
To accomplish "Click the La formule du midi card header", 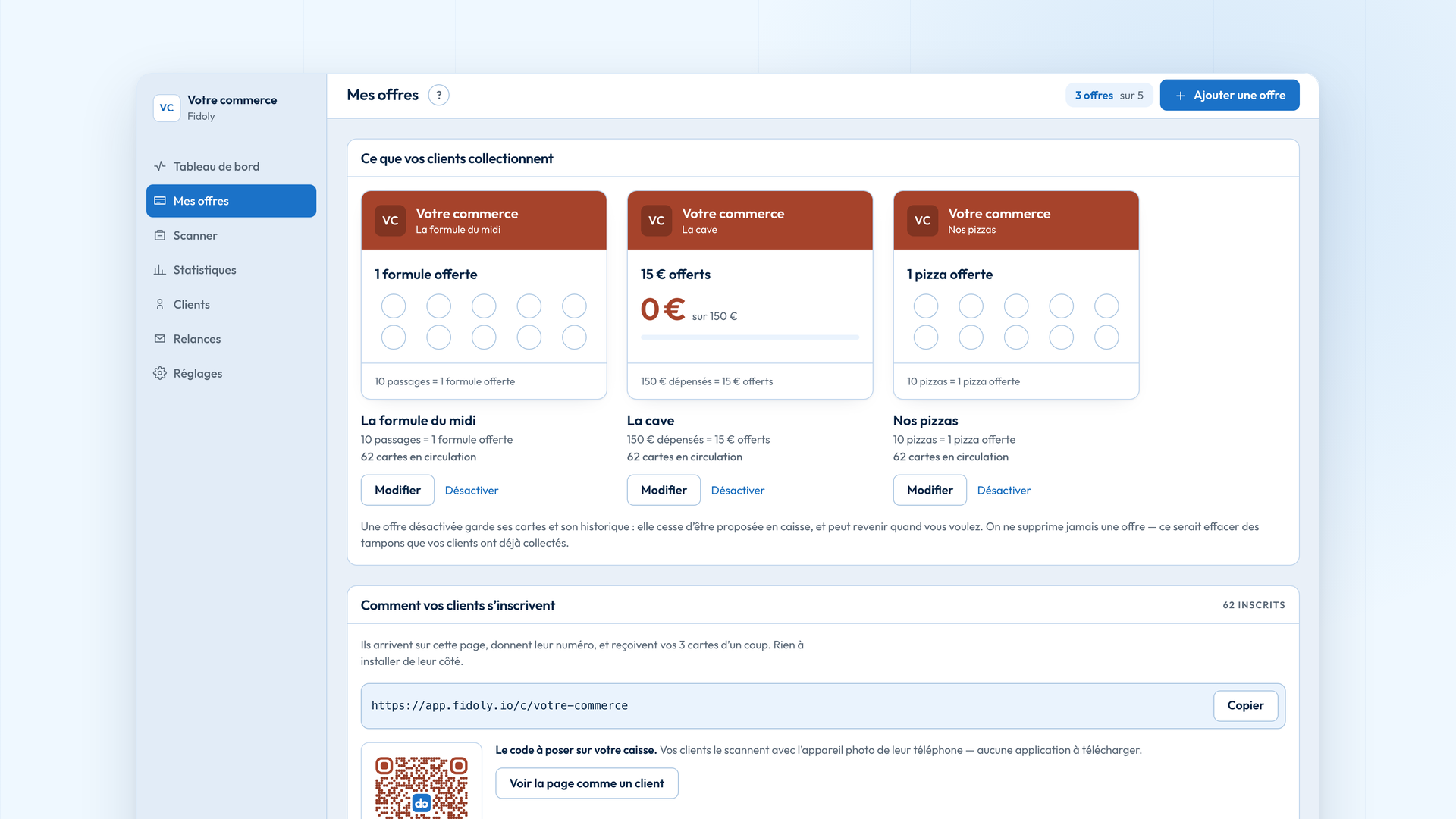I will pos(484,221).
